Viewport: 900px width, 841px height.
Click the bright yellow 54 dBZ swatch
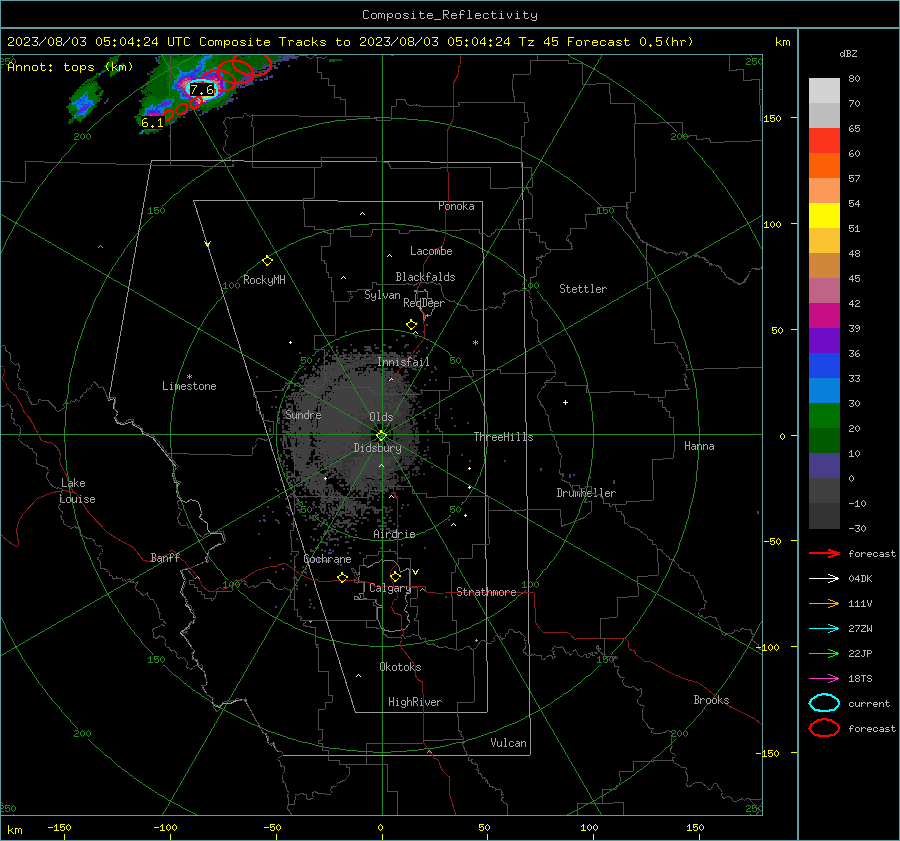click(x=824, y=216)
